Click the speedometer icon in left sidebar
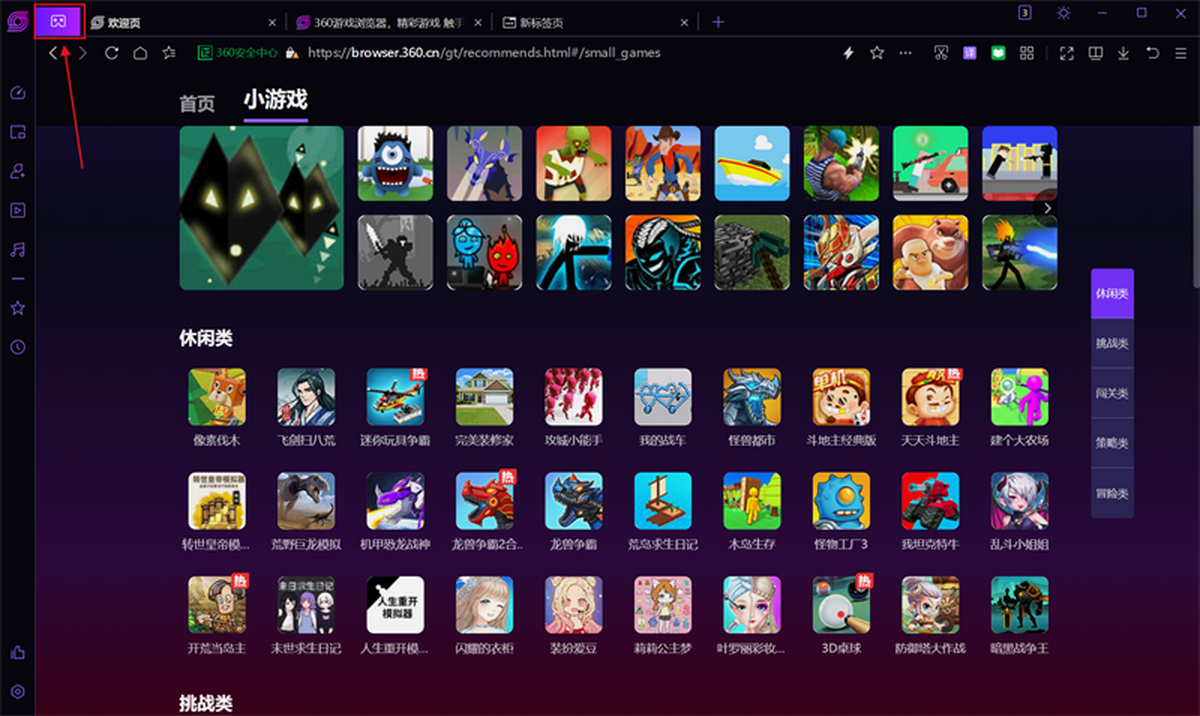This screenshot has width=1200, height=716. [x=17, y=93]
